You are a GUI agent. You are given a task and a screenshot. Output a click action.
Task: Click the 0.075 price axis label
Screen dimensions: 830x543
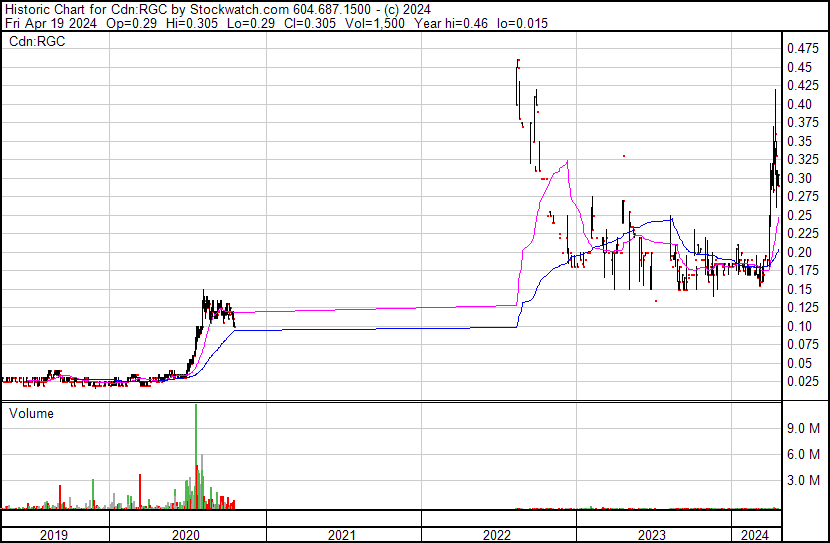pos(803,345)
